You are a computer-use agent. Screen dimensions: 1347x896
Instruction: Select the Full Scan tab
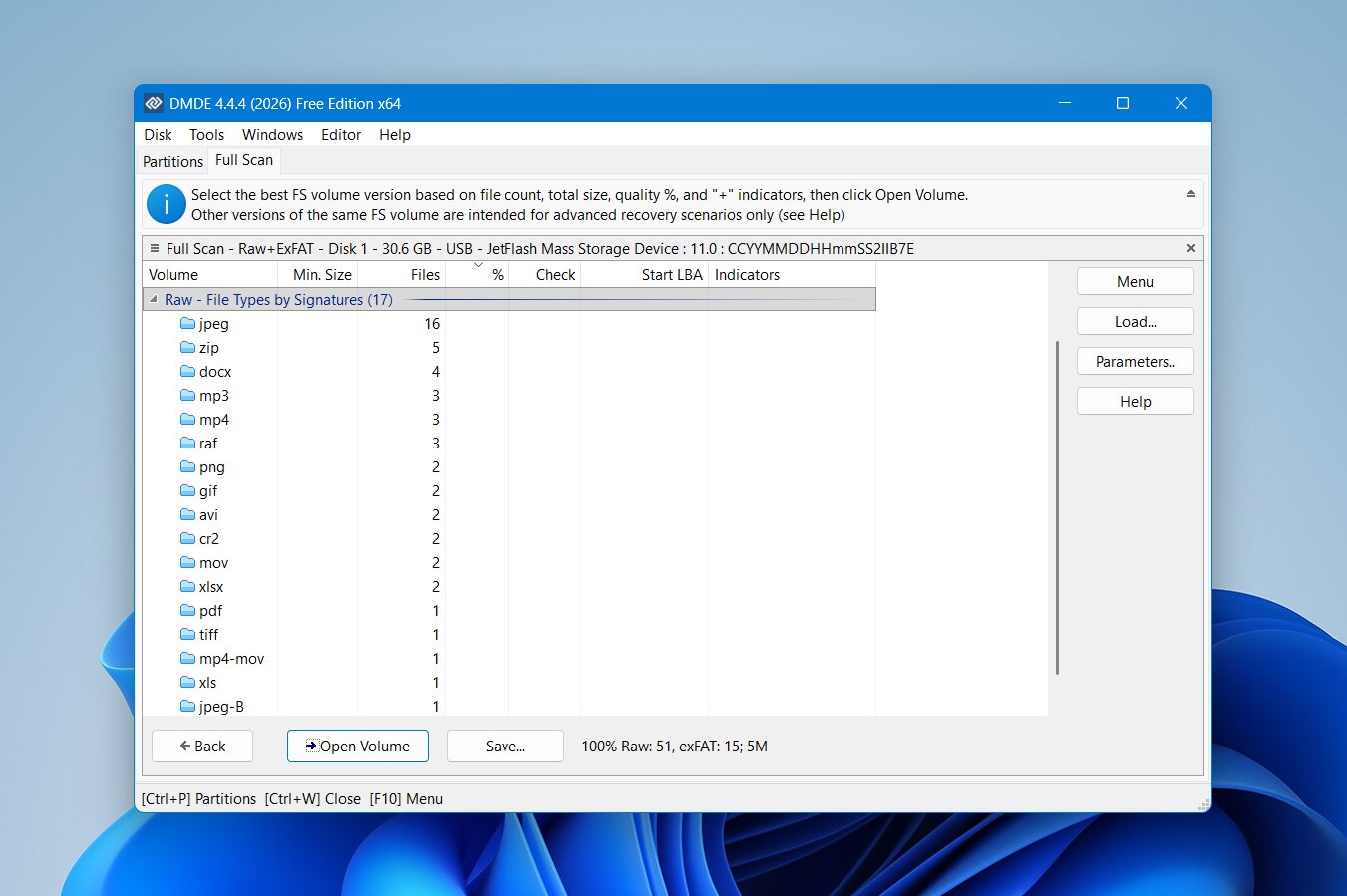point(244,160)
